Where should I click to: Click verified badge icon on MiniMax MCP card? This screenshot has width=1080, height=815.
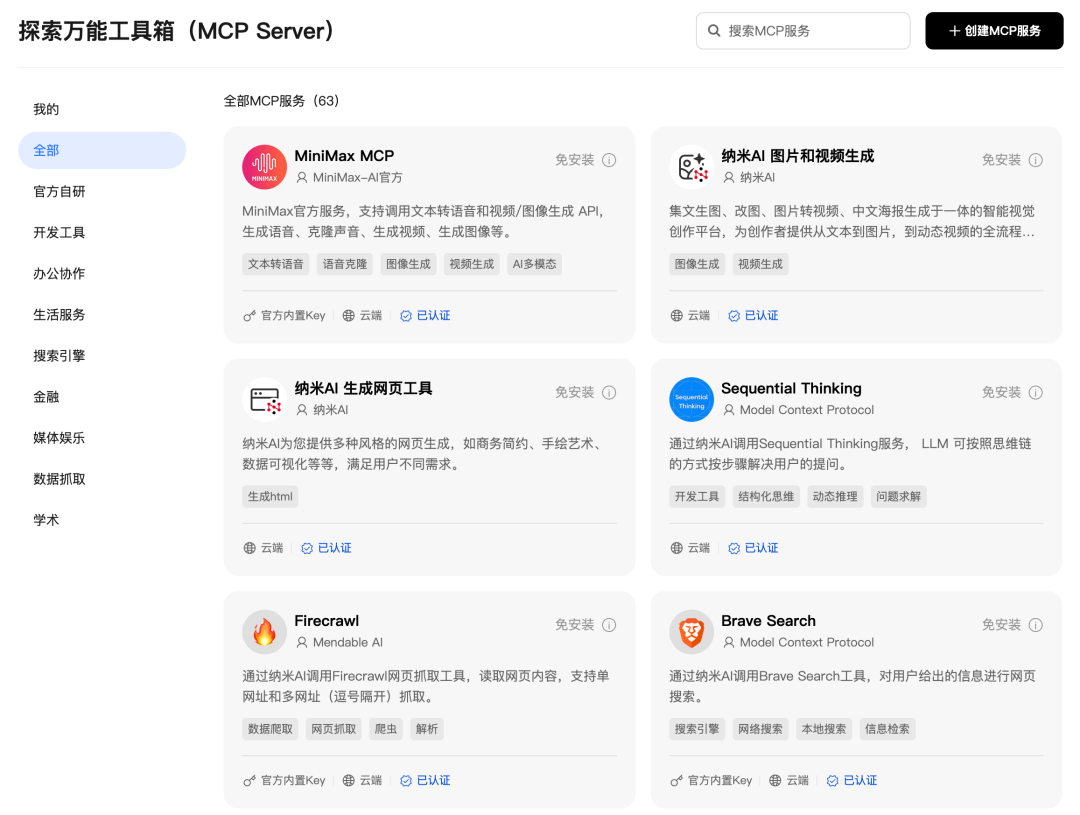pyautogui.click(x=406, y=316)
